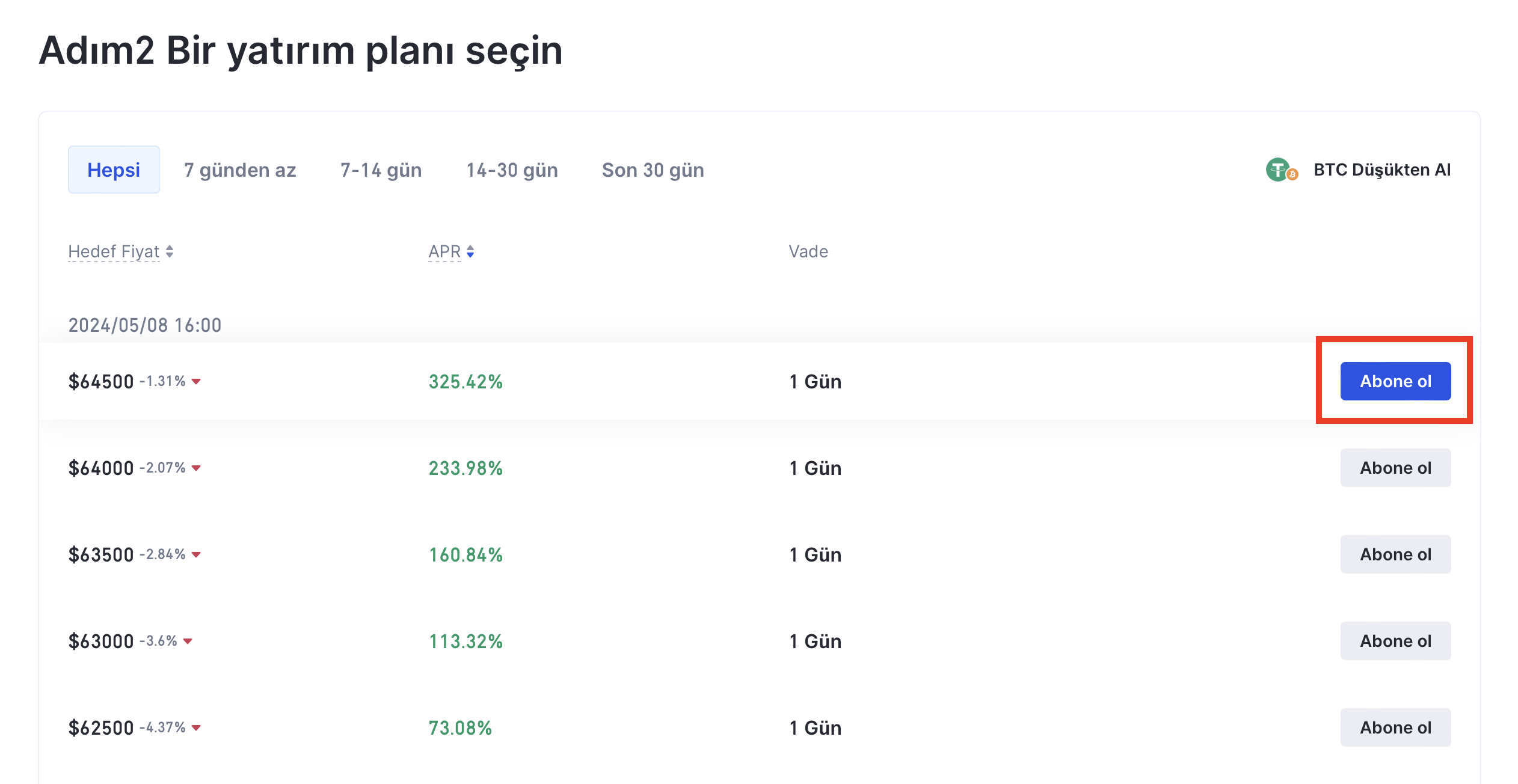Click red down arrow beside -3.6%
Viewport: 1518px width, 784px height.
(188, 641)
